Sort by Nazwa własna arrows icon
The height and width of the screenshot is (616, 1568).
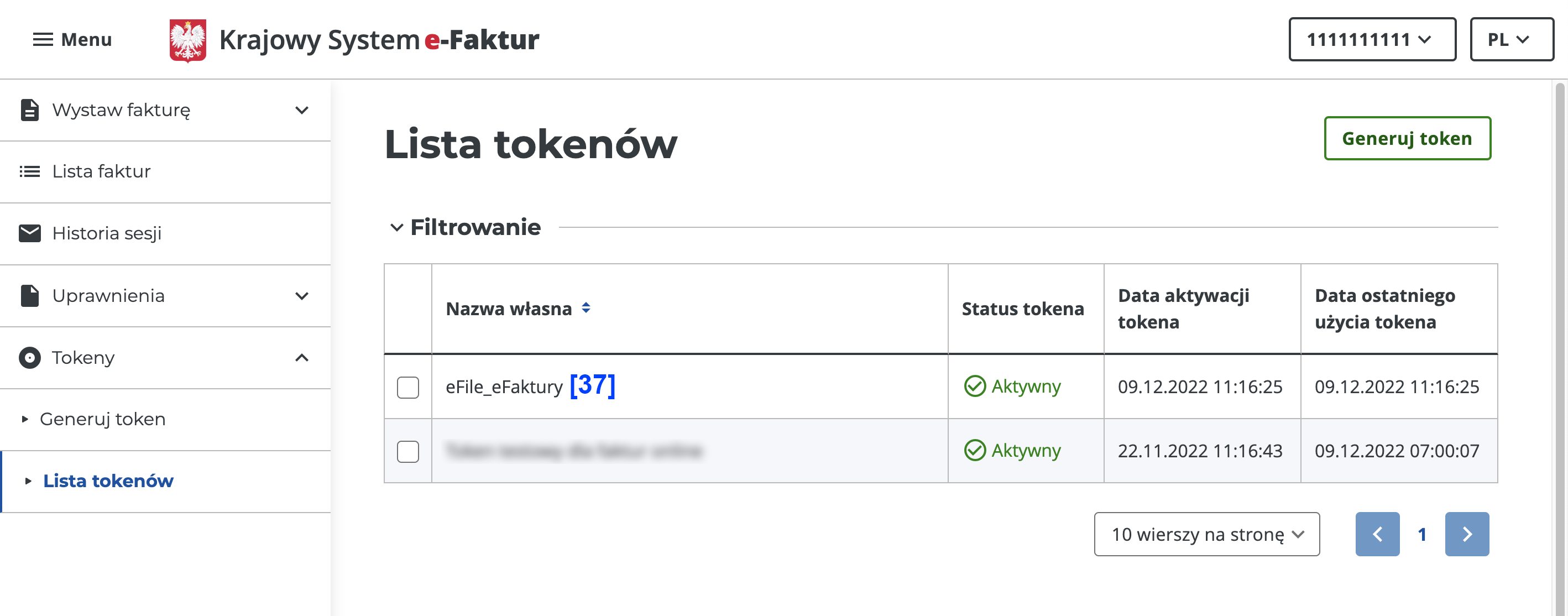586,308
